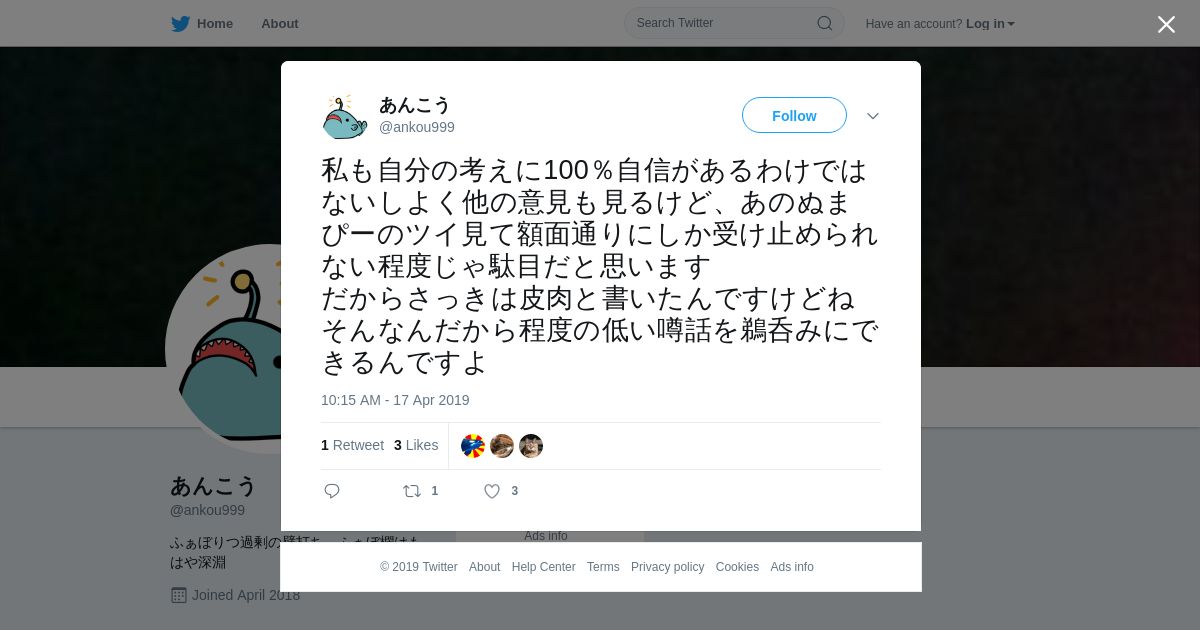This screenshot has width=1200, height=630.
Task: Click the heart like icon
Action: [x=492, y=491]
